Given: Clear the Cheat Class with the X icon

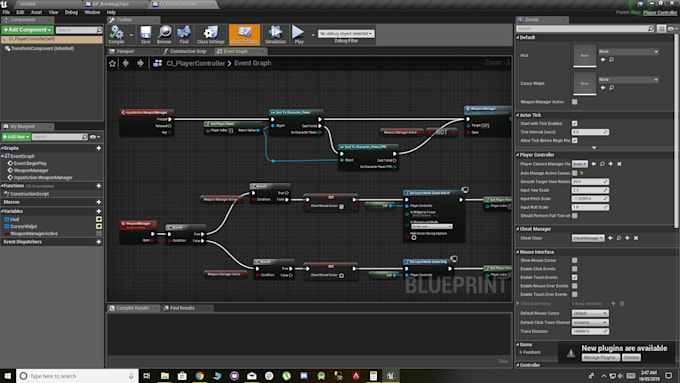Looking at the screenshot, I should click(636, 238).
